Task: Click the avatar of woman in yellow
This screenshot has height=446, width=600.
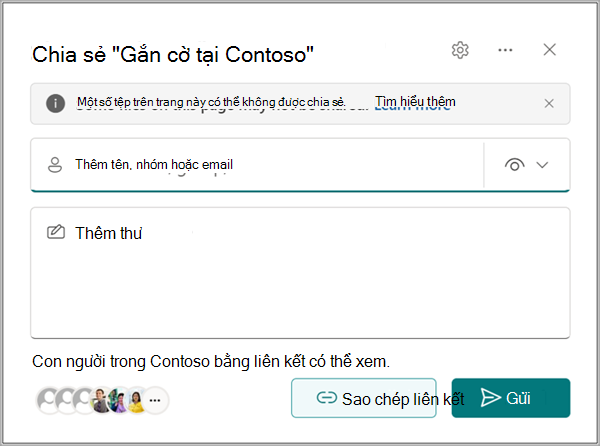Action: point(135,400)
